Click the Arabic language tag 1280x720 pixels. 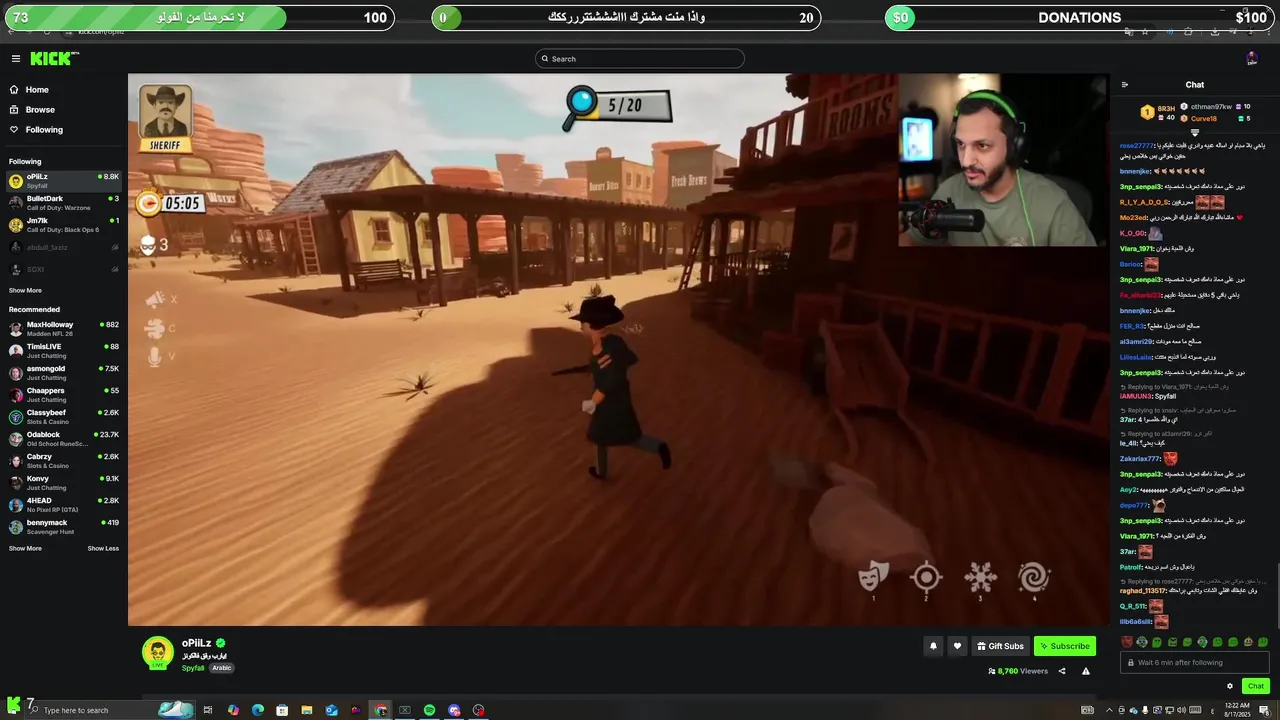click(222, 668)
